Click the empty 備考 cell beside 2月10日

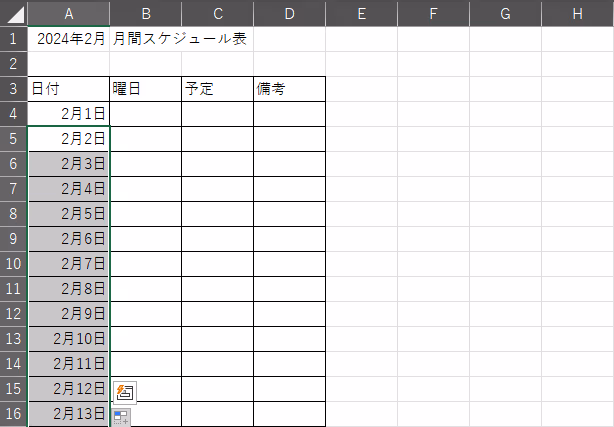pyautogui.click(x=290, y=339)
